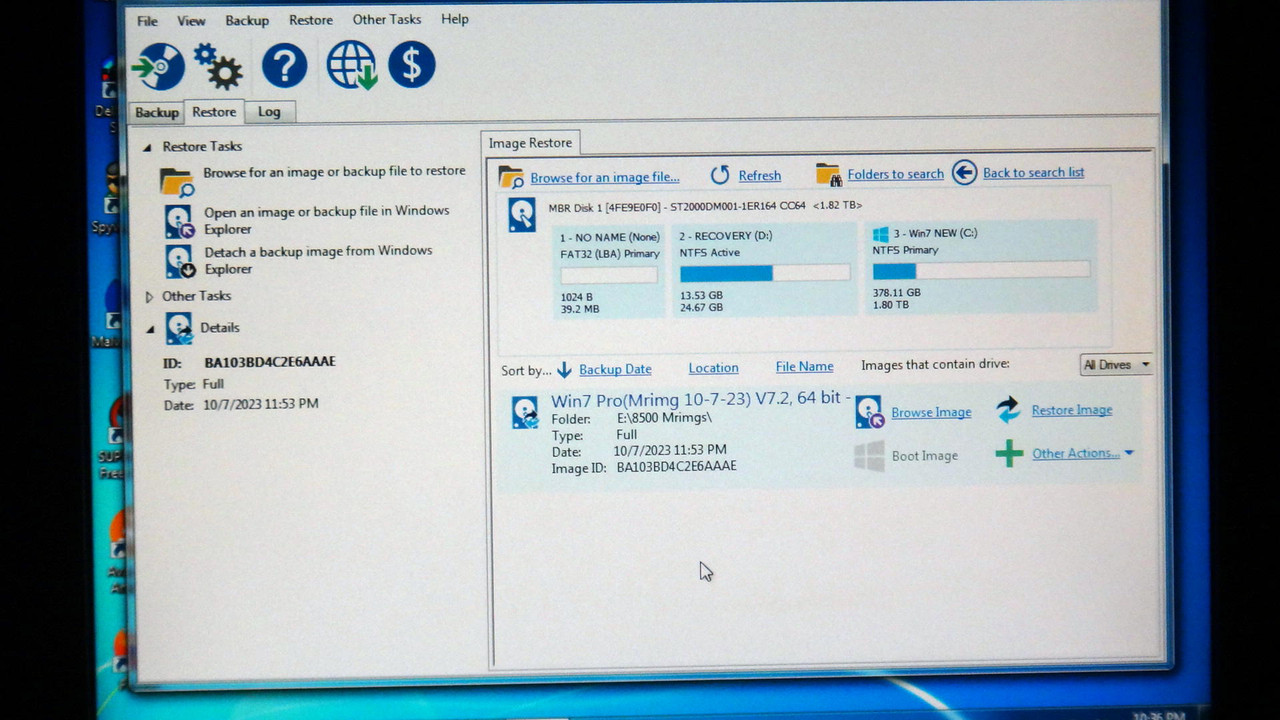Click NO NAME partition usage bar
Viewport: 1280px width, 720px height.
pos(609,275)
